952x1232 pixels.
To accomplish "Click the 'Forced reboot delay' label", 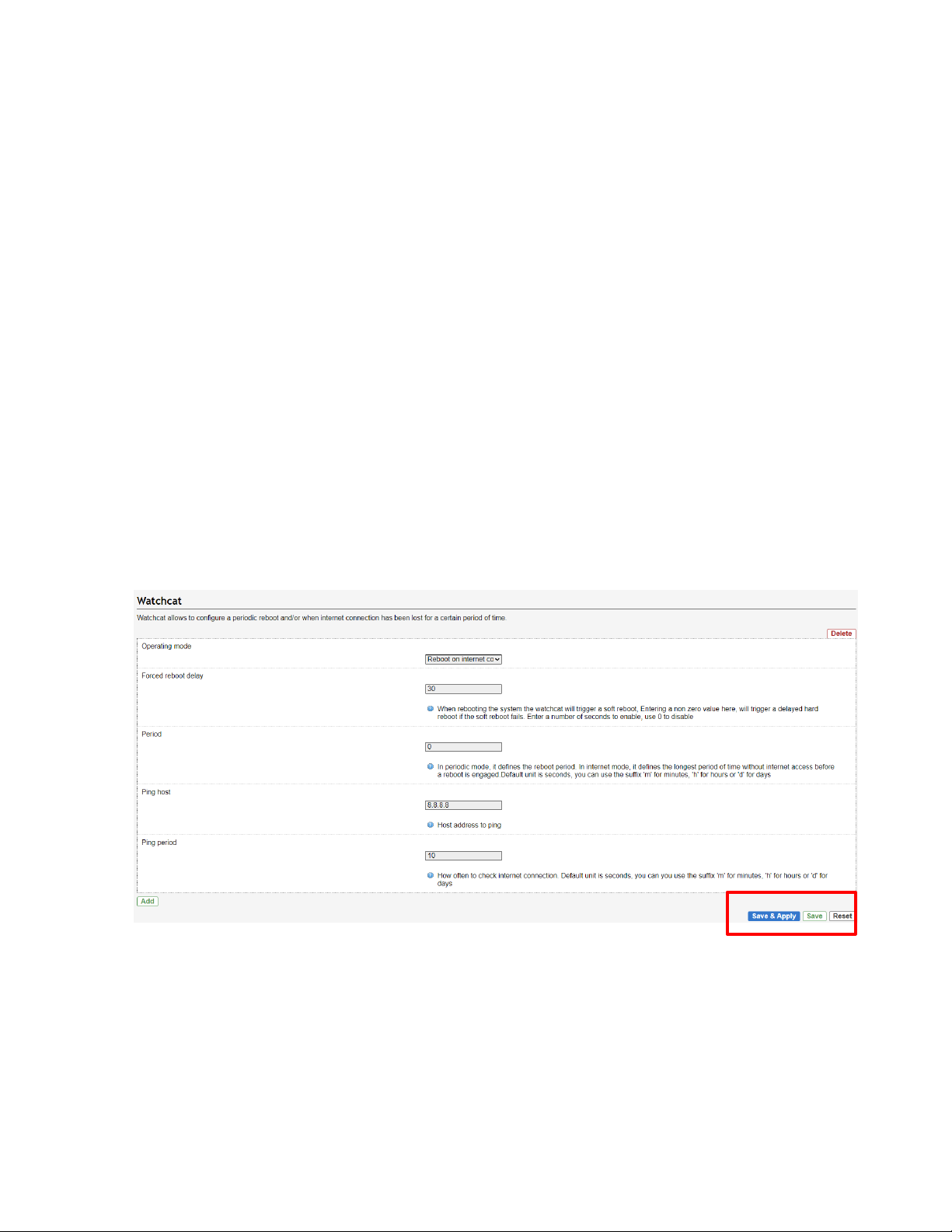I will coord(173,676).
